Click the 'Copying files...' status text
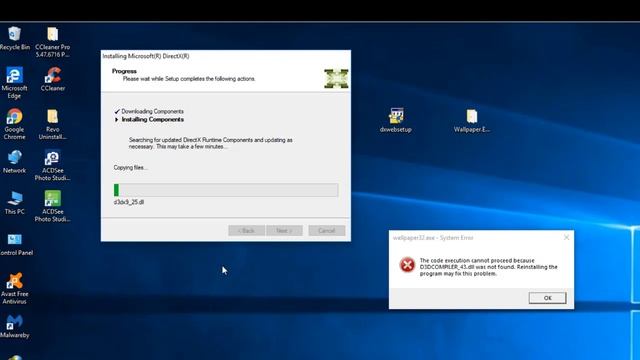 131,168
